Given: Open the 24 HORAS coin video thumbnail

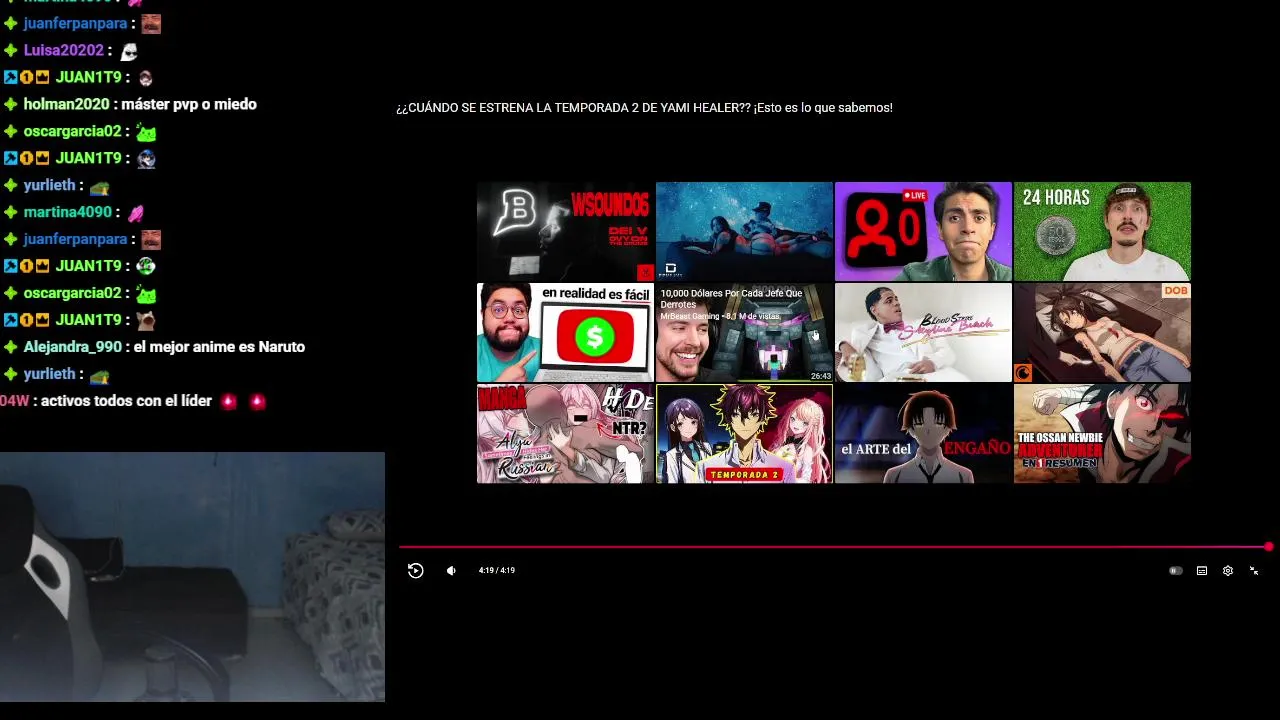Looking at the screenshot, I should 1102,231.
